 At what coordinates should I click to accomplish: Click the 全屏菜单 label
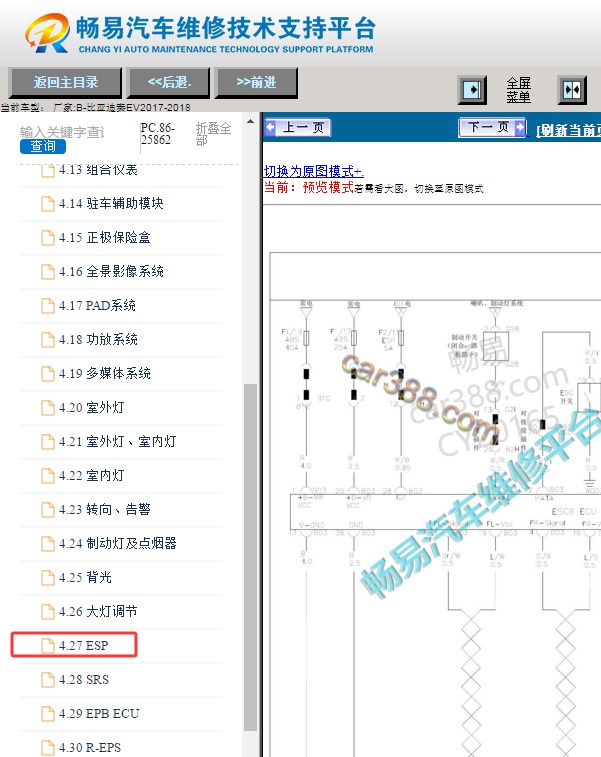tap(518, 90)
